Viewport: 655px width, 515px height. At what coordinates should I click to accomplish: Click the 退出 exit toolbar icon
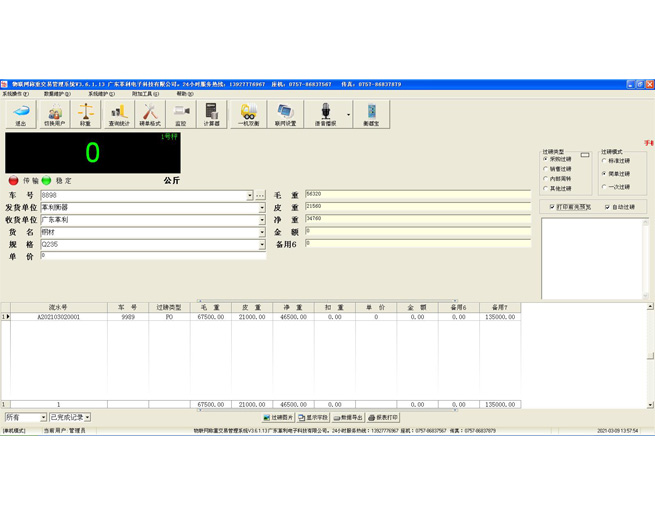click(x=21, y=114)
